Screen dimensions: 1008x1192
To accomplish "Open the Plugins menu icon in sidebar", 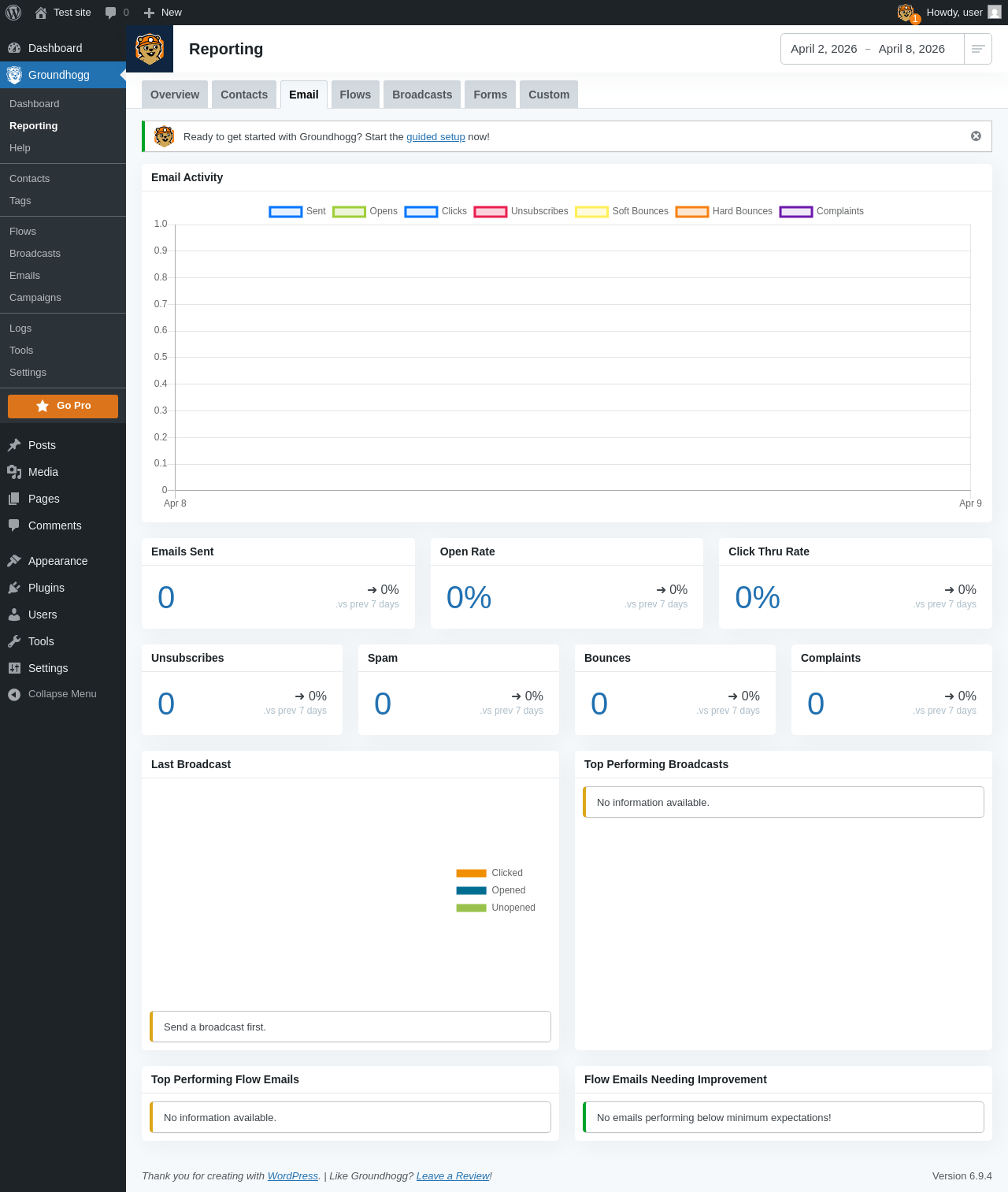I will point(14,588).
